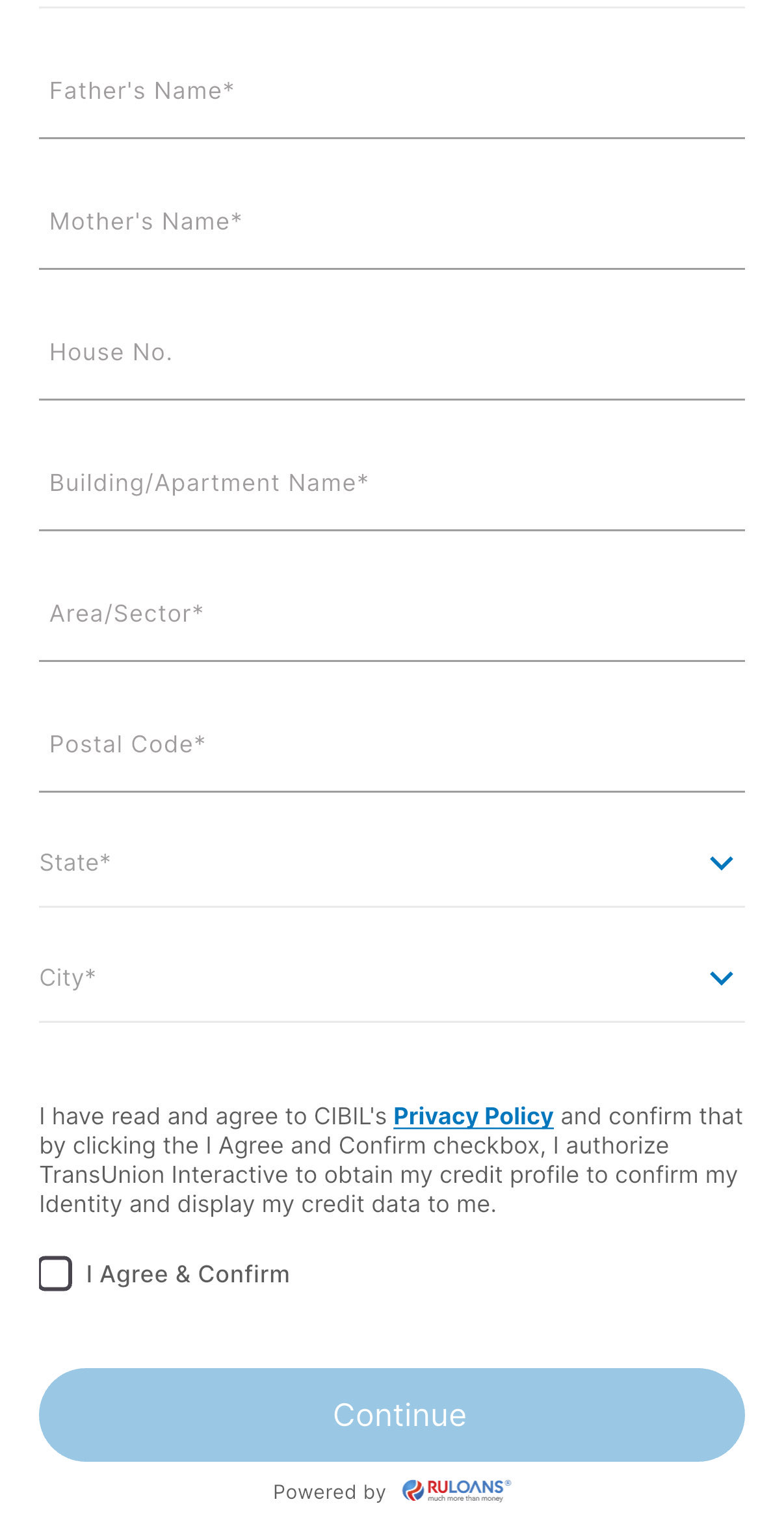Click the 'Identity and display' consent line
Viewport: 784px width, 1532px height.
tap(146, 1204)
